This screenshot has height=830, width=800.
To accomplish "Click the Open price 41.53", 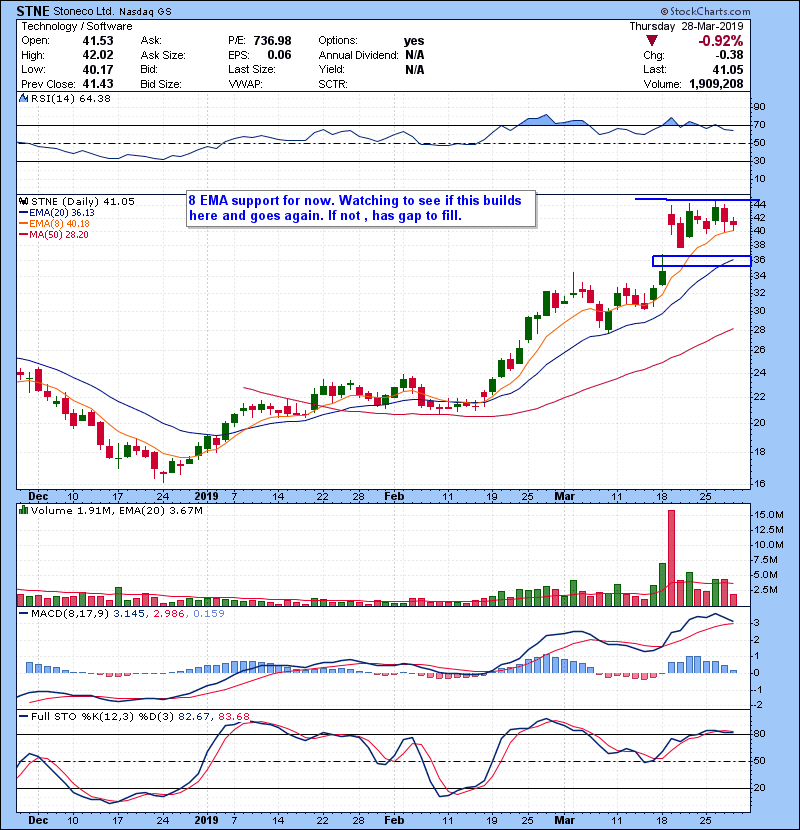I will 98,41.
